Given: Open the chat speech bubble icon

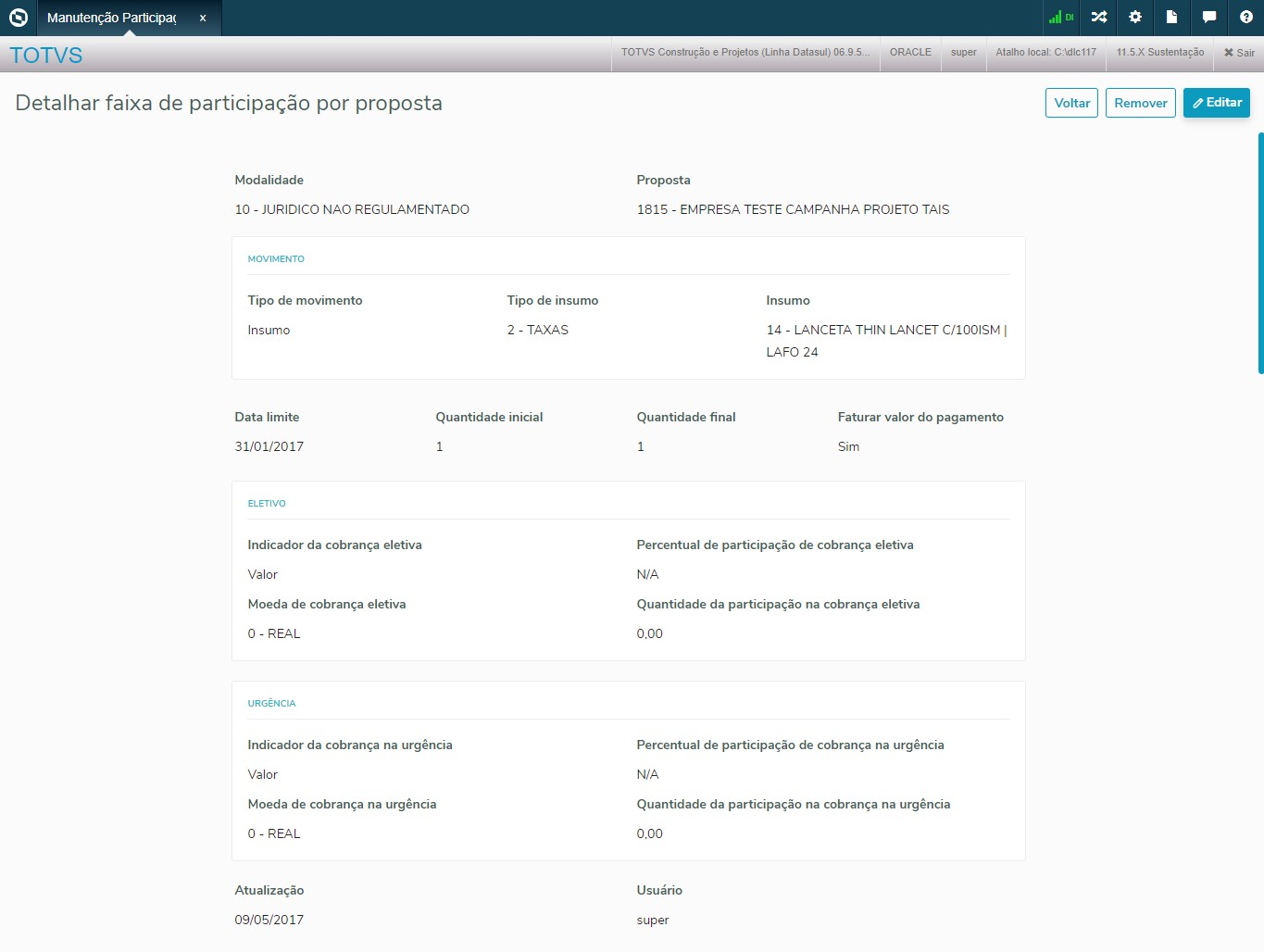Looking at the screenshot, I should [x=1209, y=18].
